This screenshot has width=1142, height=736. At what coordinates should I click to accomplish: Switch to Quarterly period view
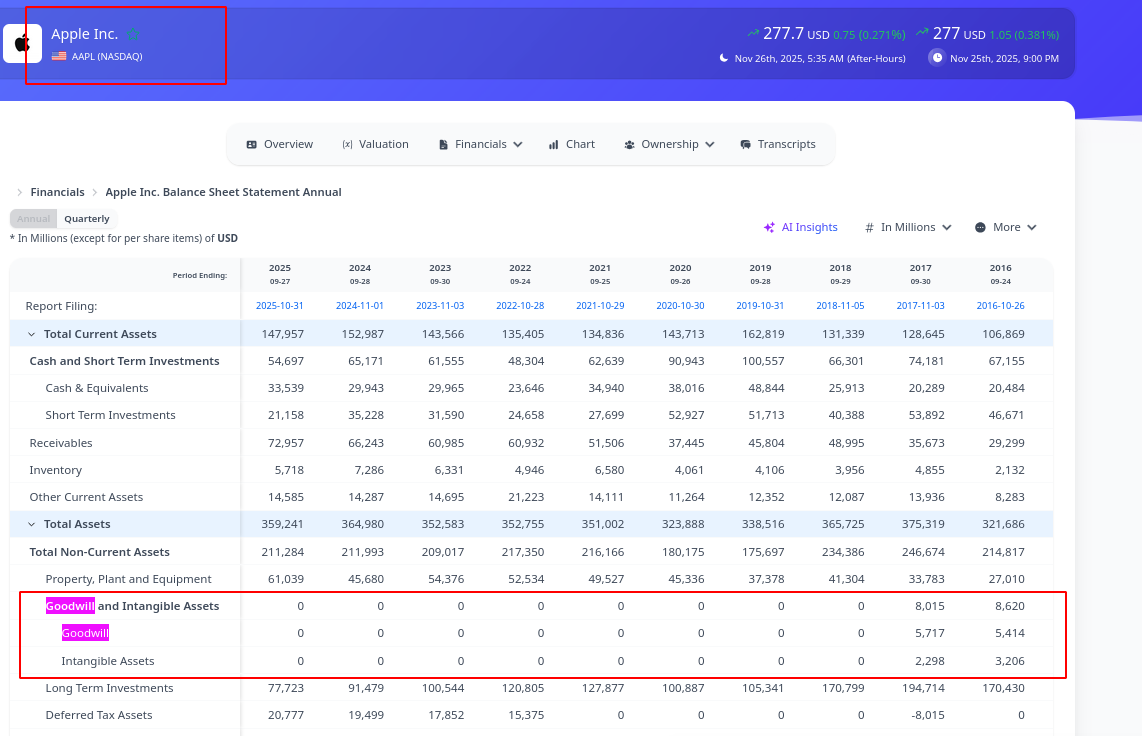click(87, 219)
